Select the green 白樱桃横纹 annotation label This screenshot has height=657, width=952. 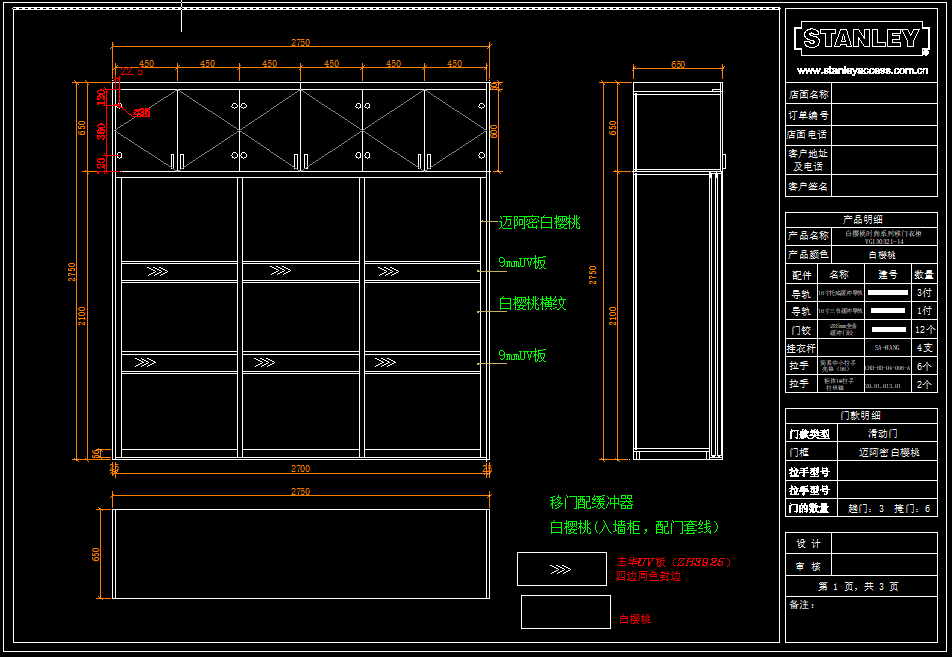(x=532, y=303)
